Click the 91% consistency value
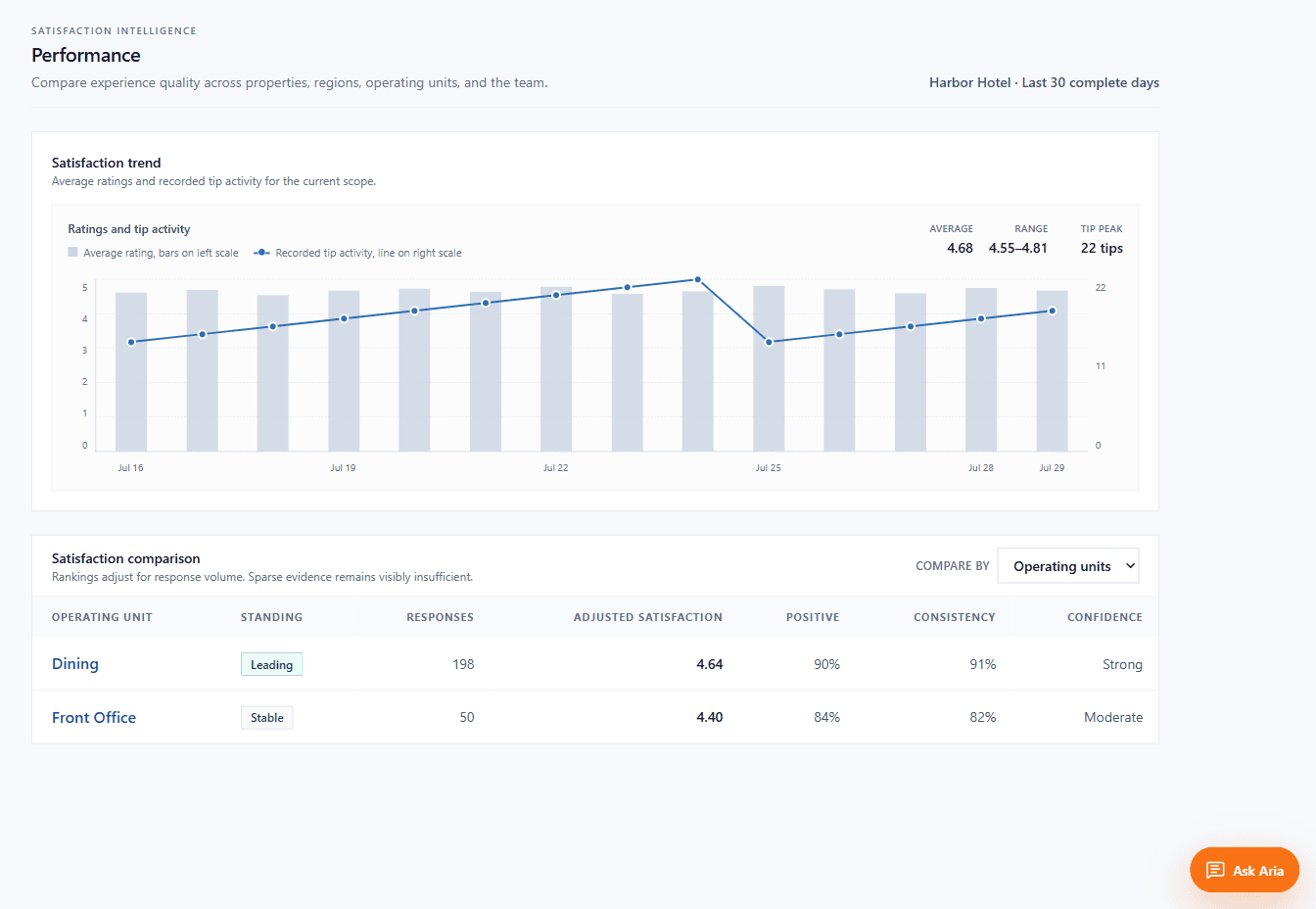The height and width of the screenshot is (909, 1316). tap(983, 664)
